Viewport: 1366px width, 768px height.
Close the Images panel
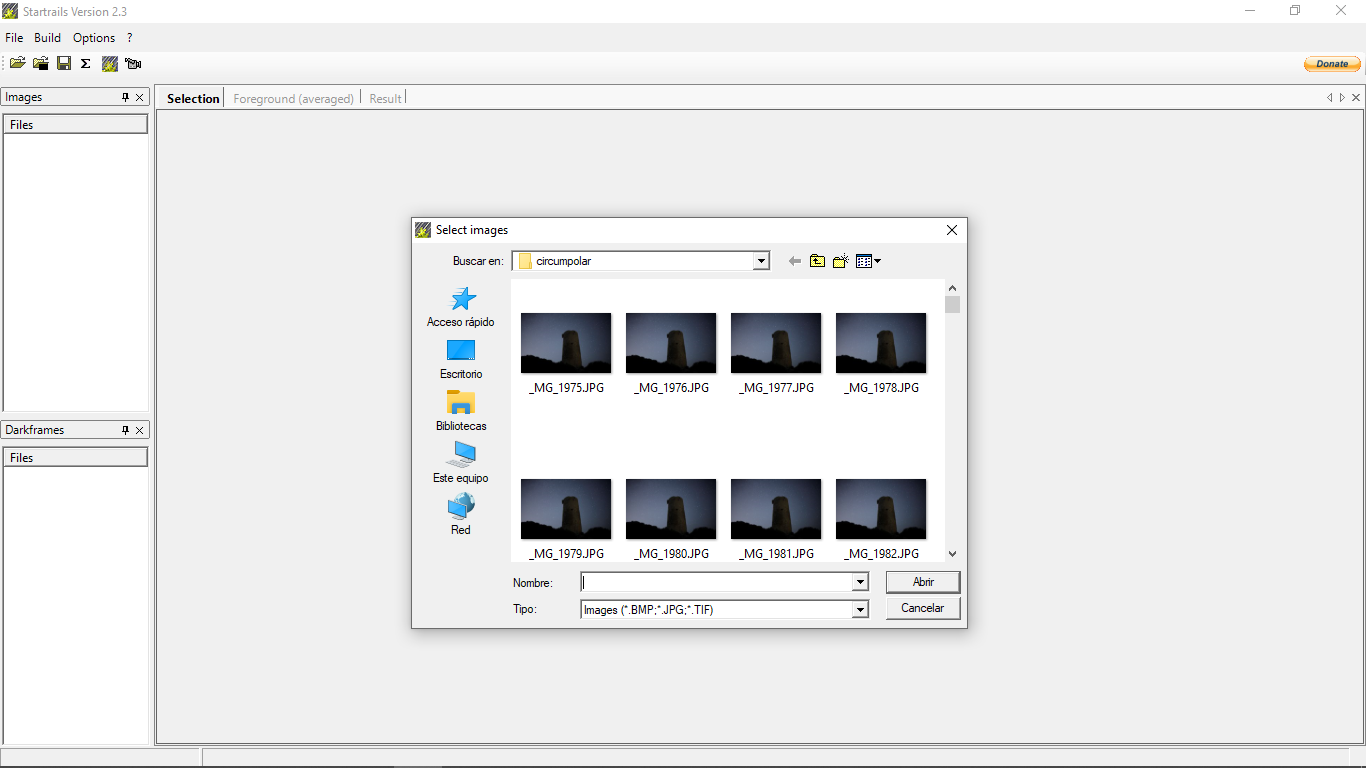(140, 97)
